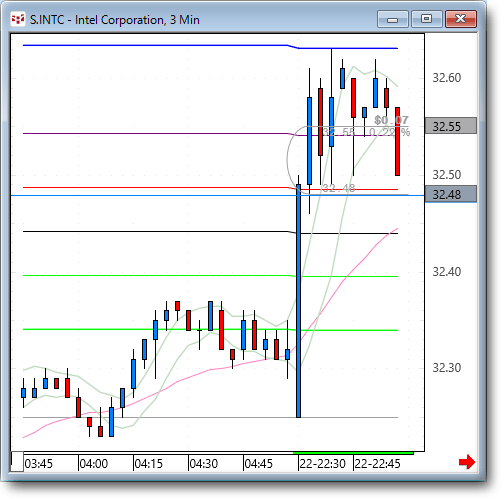This screenshot has height=499, width=504.
Task: Click the 04:15 time axis label
Action: 149,464
